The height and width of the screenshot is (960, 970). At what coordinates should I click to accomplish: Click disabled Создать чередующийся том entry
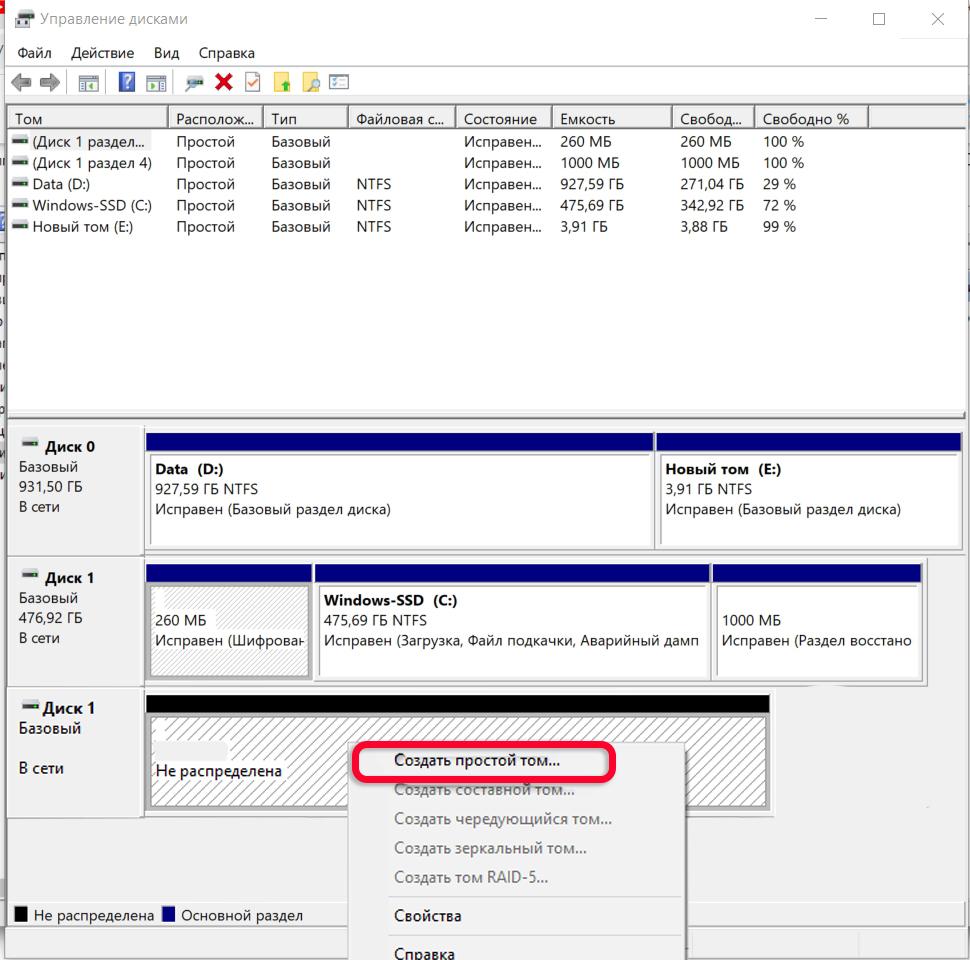pyautogui.click(x=502, y=819)
